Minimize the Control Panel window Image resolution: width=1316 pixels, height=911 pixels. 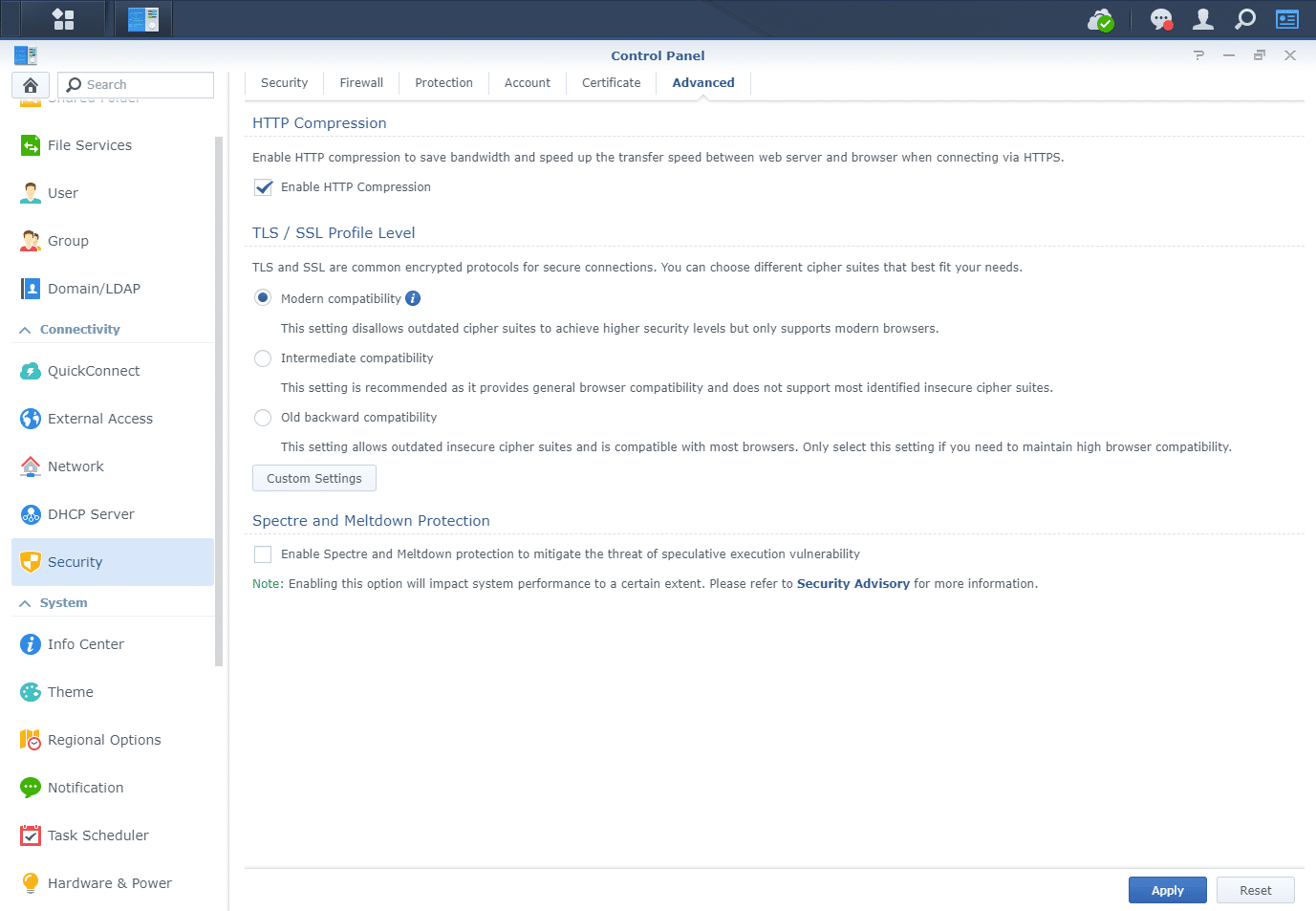point(1229,55)
